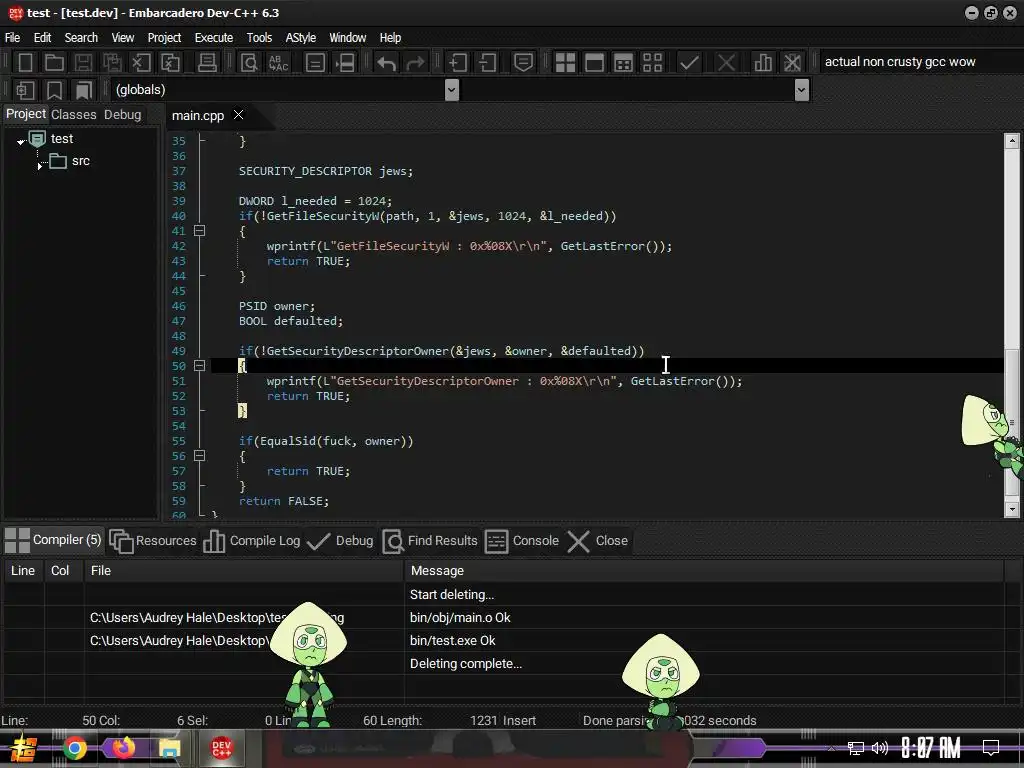Click the Stop execution X icon

point(726,63)
